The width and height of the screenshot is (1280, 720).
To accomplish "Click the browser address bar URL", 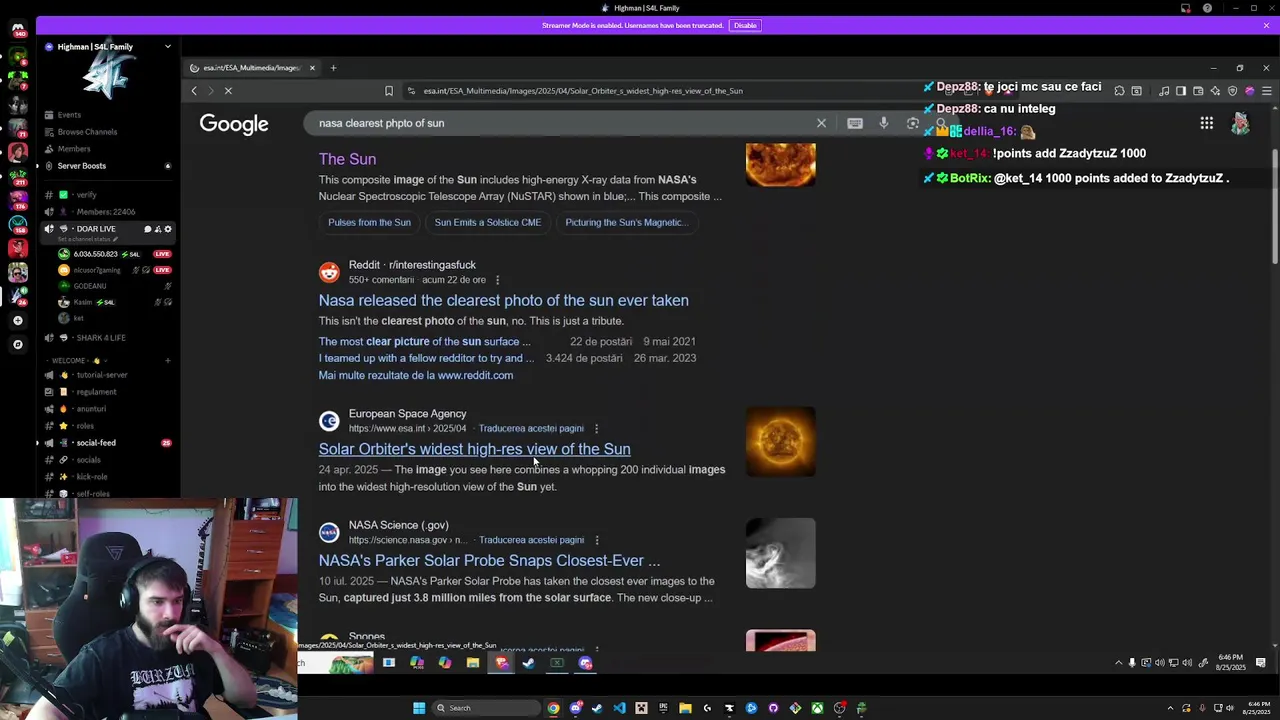I will (x=582, y=91).
